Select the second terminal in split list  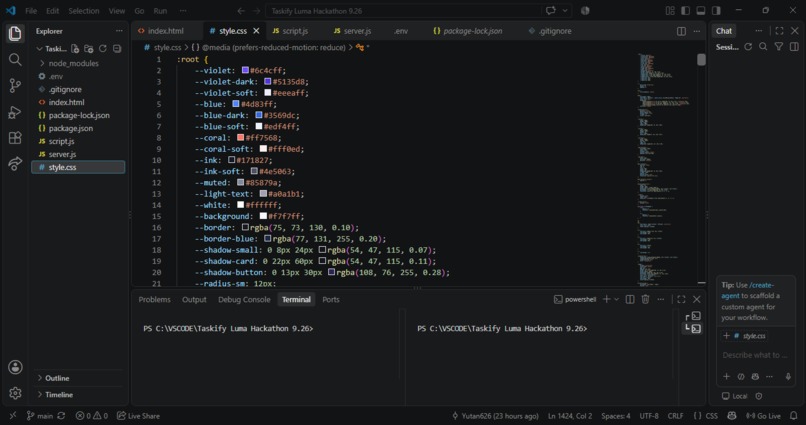pos(693,328)
